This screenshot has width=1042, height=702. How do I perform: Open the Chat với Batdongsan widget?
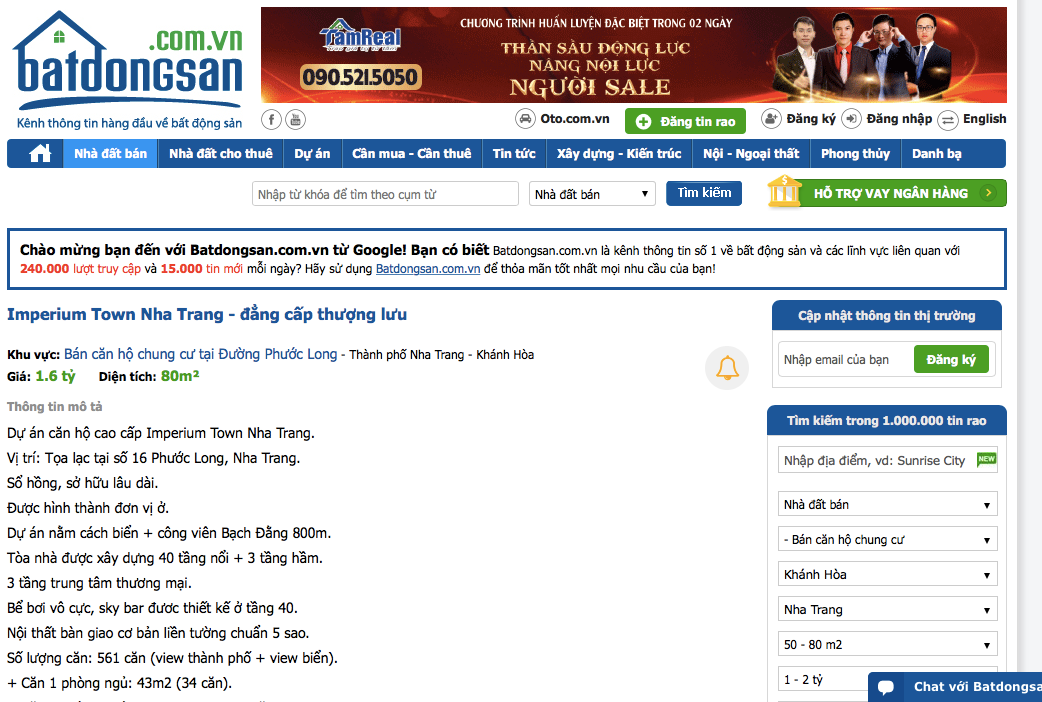tap(956, 687)
